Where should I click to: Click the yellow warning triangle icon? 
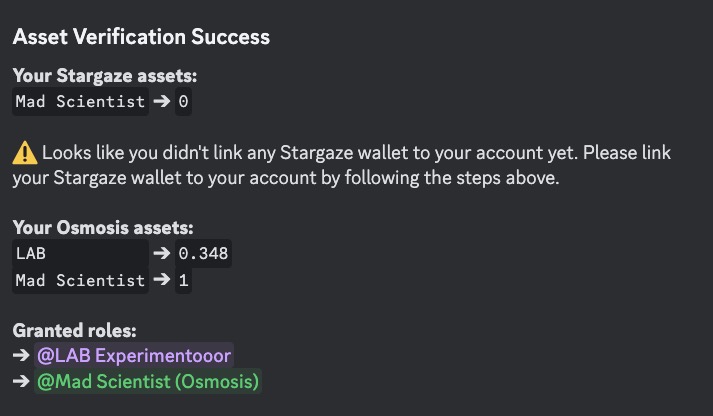click(24, 154)
